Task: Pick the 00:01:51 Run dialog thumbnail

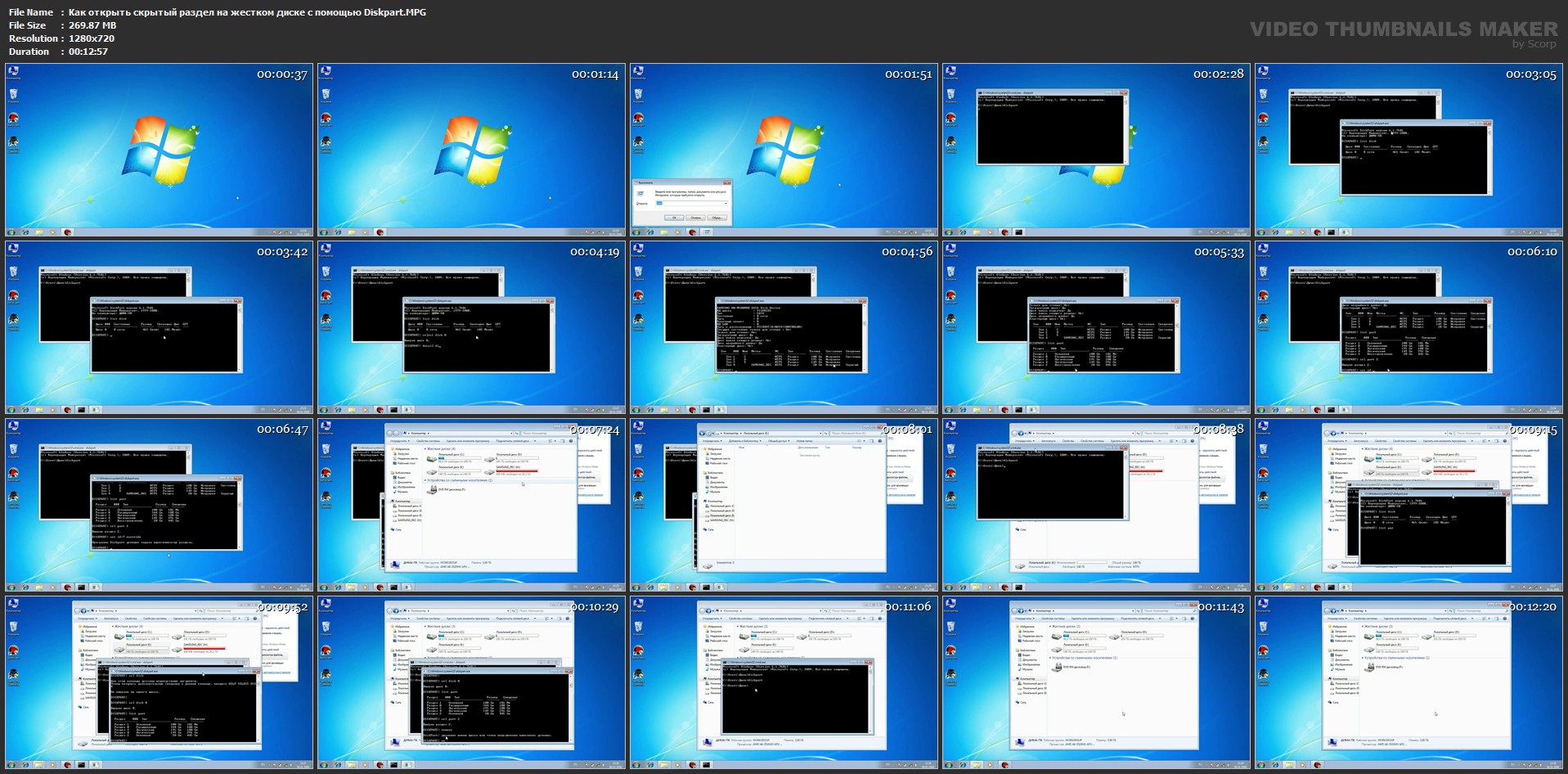Action: pos(784,151)
